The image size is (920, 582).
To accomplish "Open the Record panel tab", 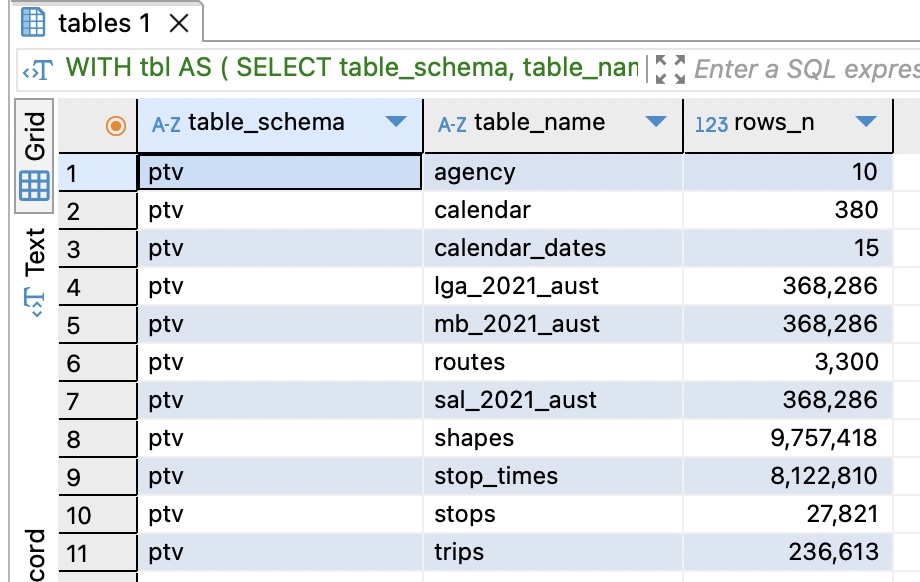I will (x=34, y=554).
